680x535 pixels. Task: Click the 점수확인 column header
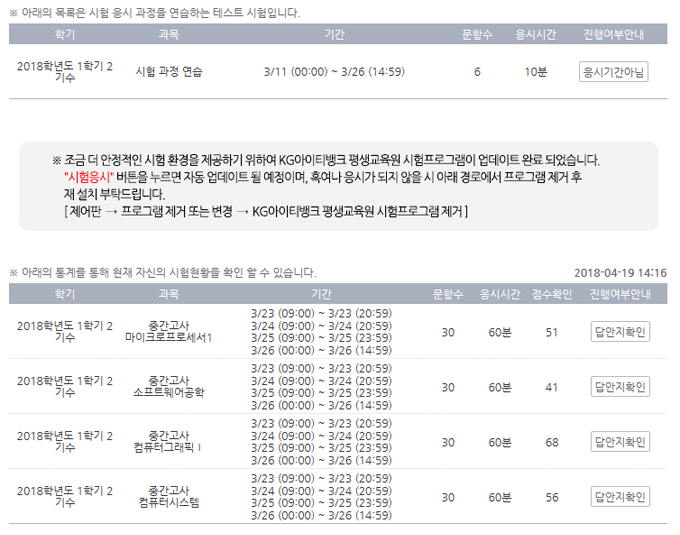tap(551, 294)
